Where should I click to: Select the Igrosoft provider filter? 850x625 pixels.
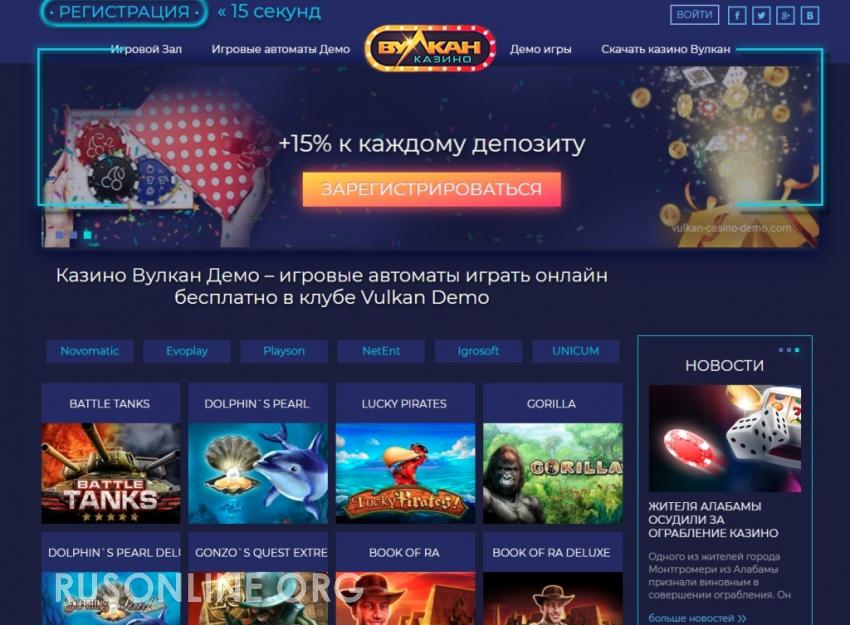point(478,351)
